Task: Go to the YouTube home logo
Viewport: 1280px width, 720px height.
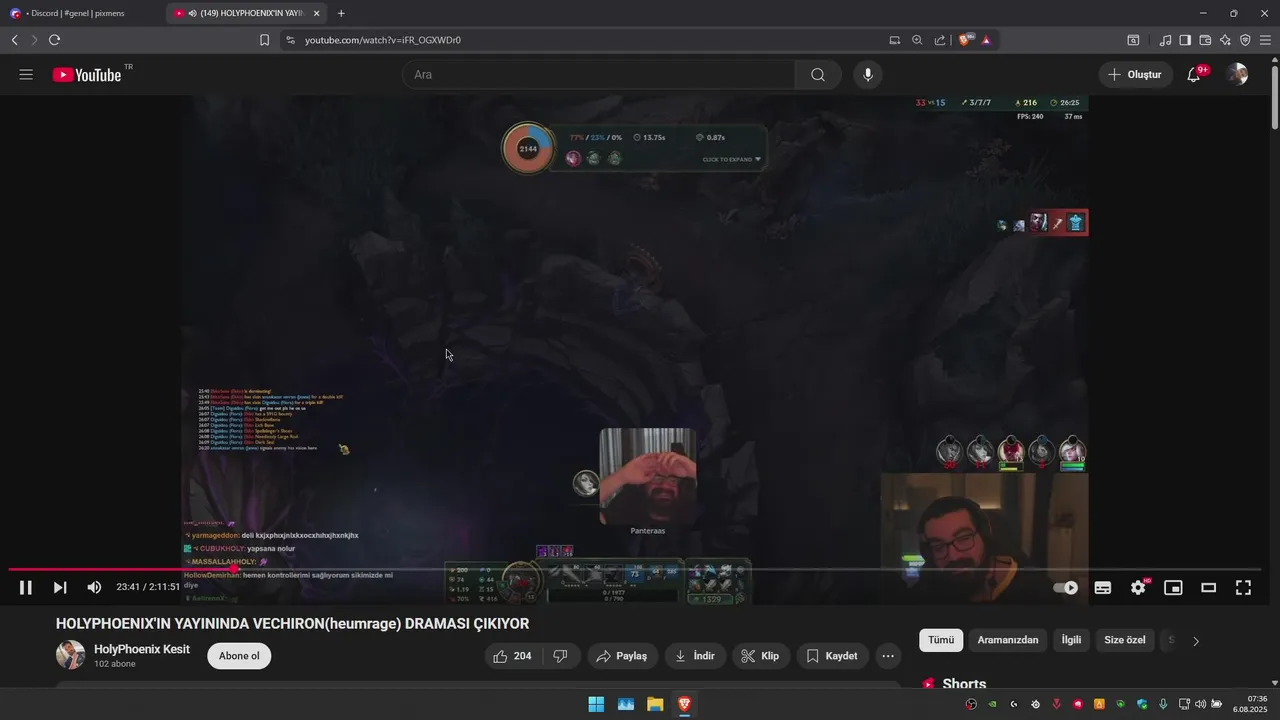Action: [x=87, y=75]
